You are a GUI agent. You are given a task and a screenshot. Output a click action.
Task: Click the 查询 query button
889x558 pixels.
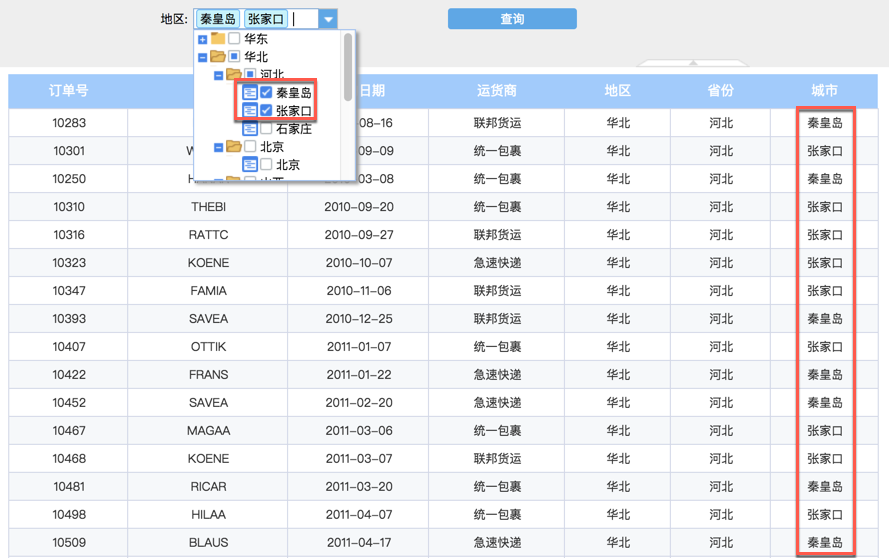coord(513,19)
